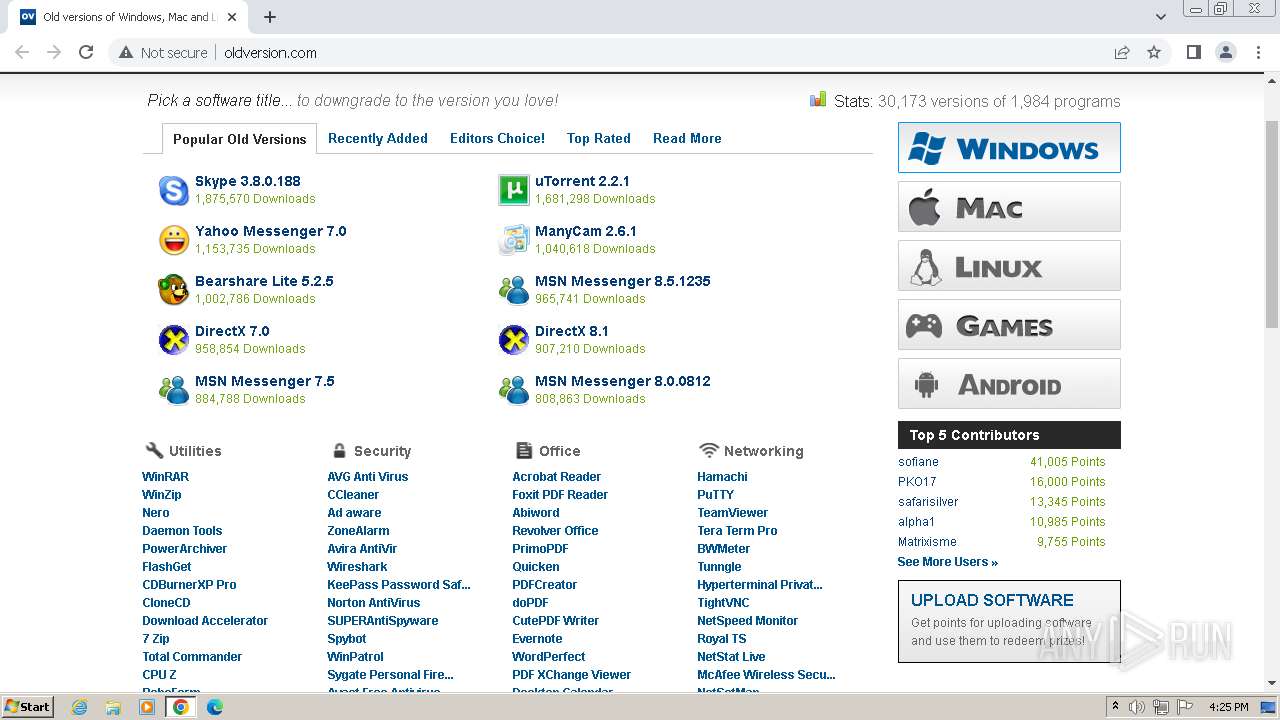Expand the tab search dropdown arrow

(1160, 17)
